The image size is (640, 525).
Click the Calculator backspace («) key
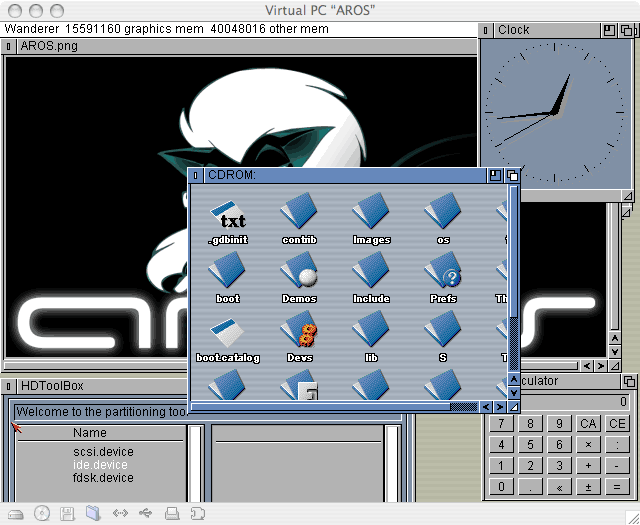(559, 487)
